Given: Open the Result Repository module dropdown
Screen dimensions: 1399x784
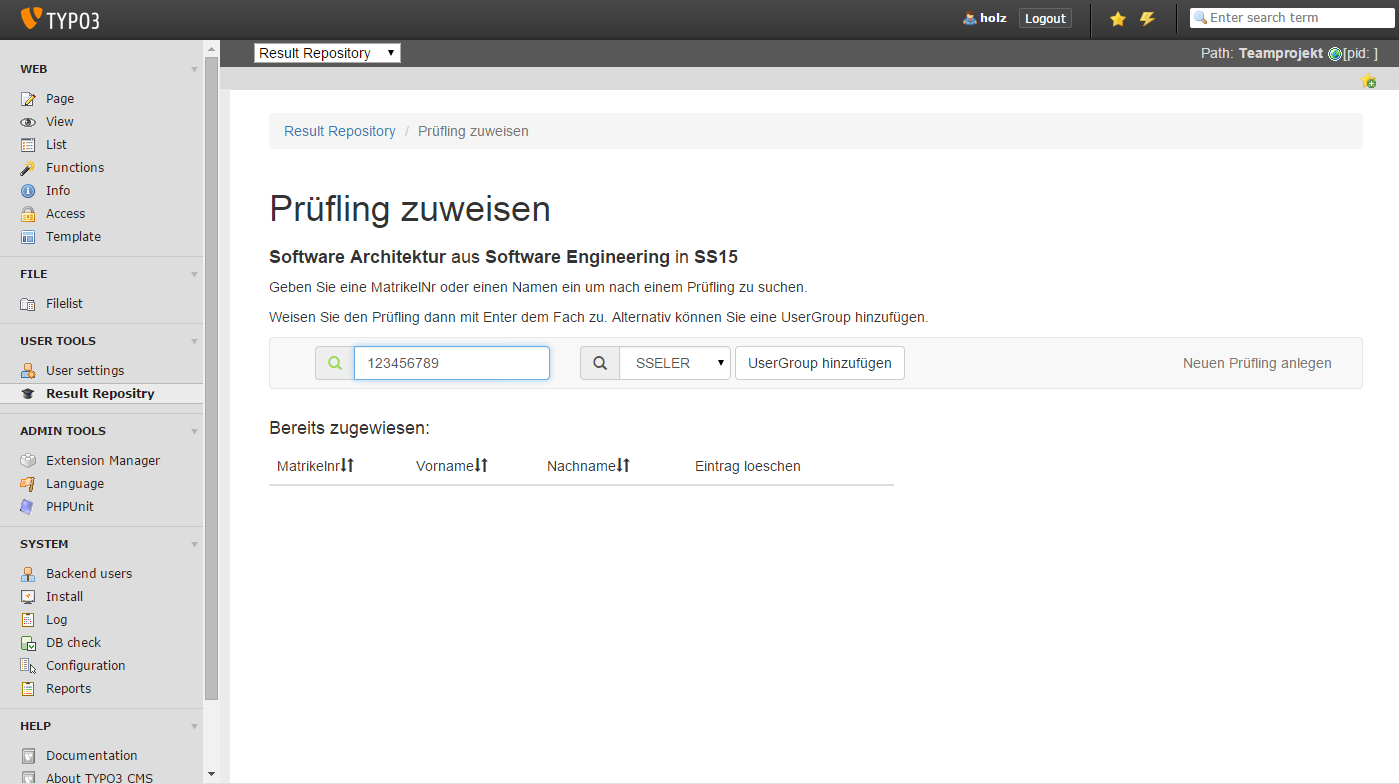Looking at the screenshot, I should (327, 53).
